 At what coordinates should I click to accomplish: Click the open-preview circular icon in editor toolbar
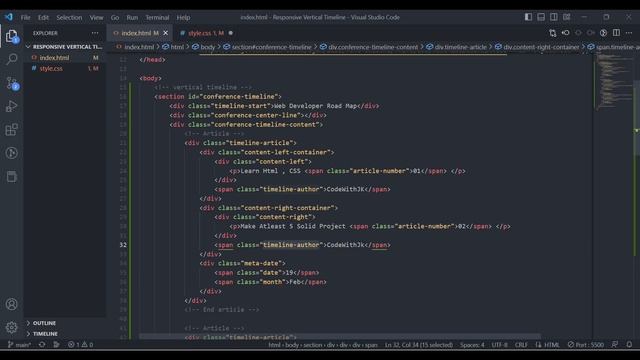pyautogui.click(x=603, y=33)
